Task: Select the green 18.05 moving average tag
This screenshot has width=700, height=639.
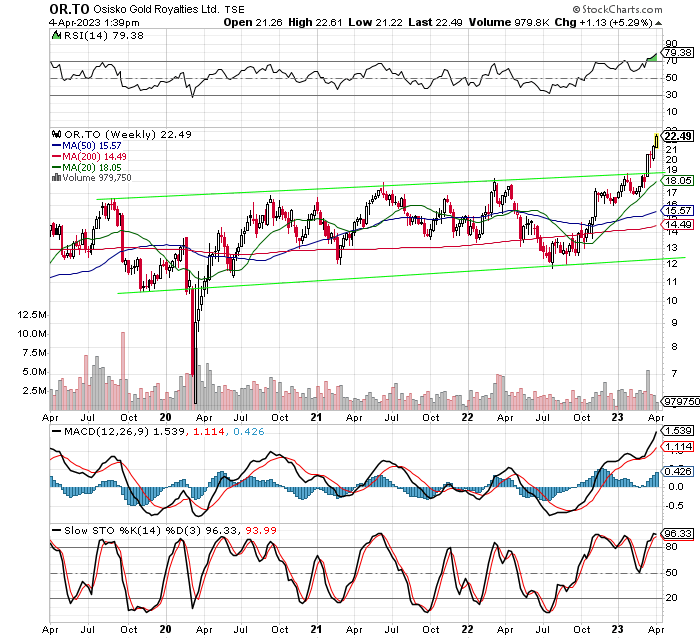Action: [x=678, y=180]
